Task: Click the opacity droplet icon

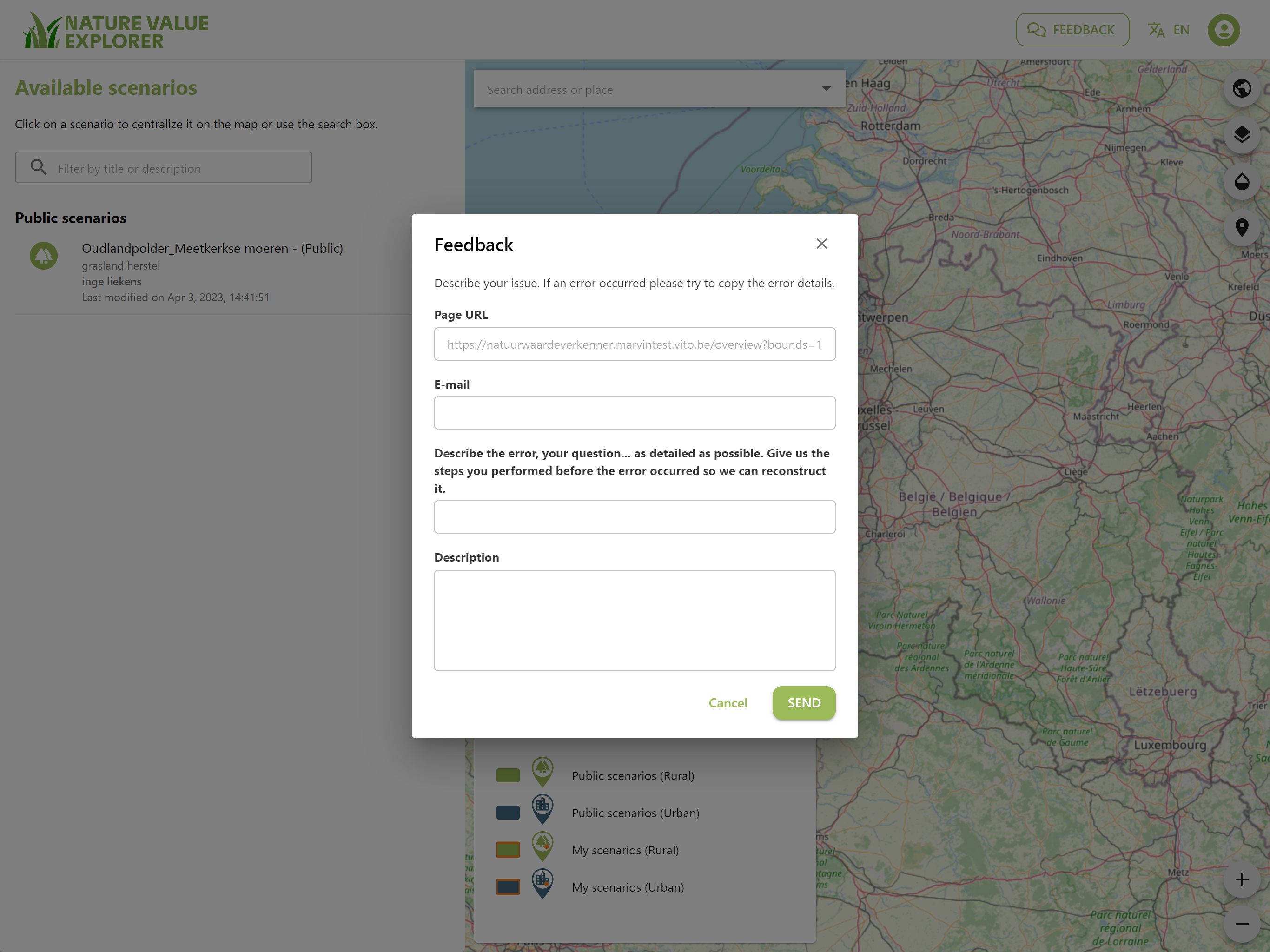Action: point(1241,181)
